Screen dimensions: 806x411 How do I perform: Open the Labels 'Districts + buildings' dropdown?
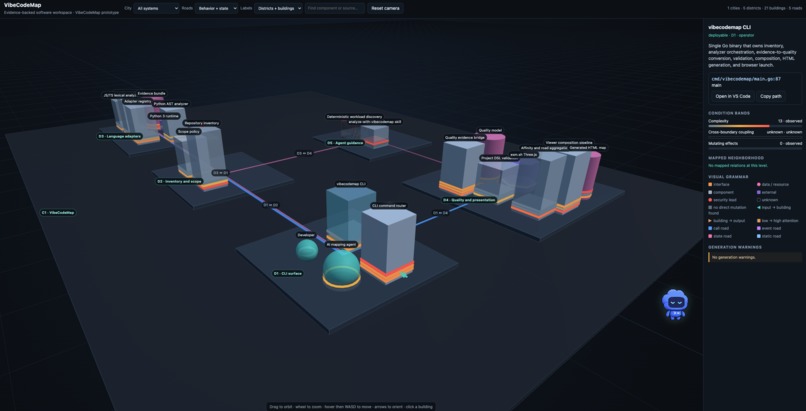coord(278,8)
